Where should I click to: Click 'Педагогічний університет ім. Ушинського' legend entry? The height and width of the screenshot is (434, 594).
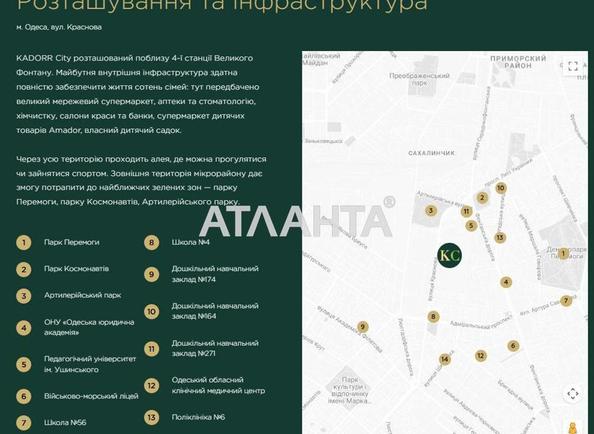pyautogui.click(x=90, y=364)
